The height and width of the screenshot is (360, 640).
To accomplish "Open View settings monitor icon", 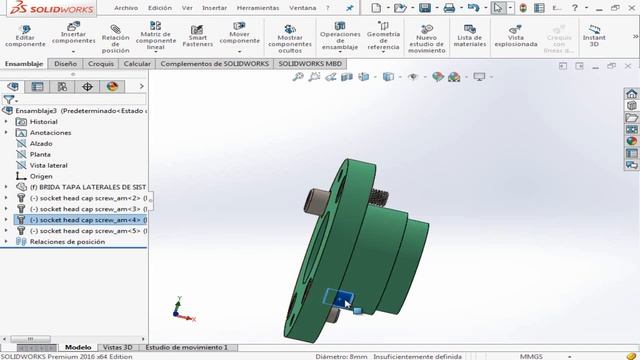I will pos(479,77).
